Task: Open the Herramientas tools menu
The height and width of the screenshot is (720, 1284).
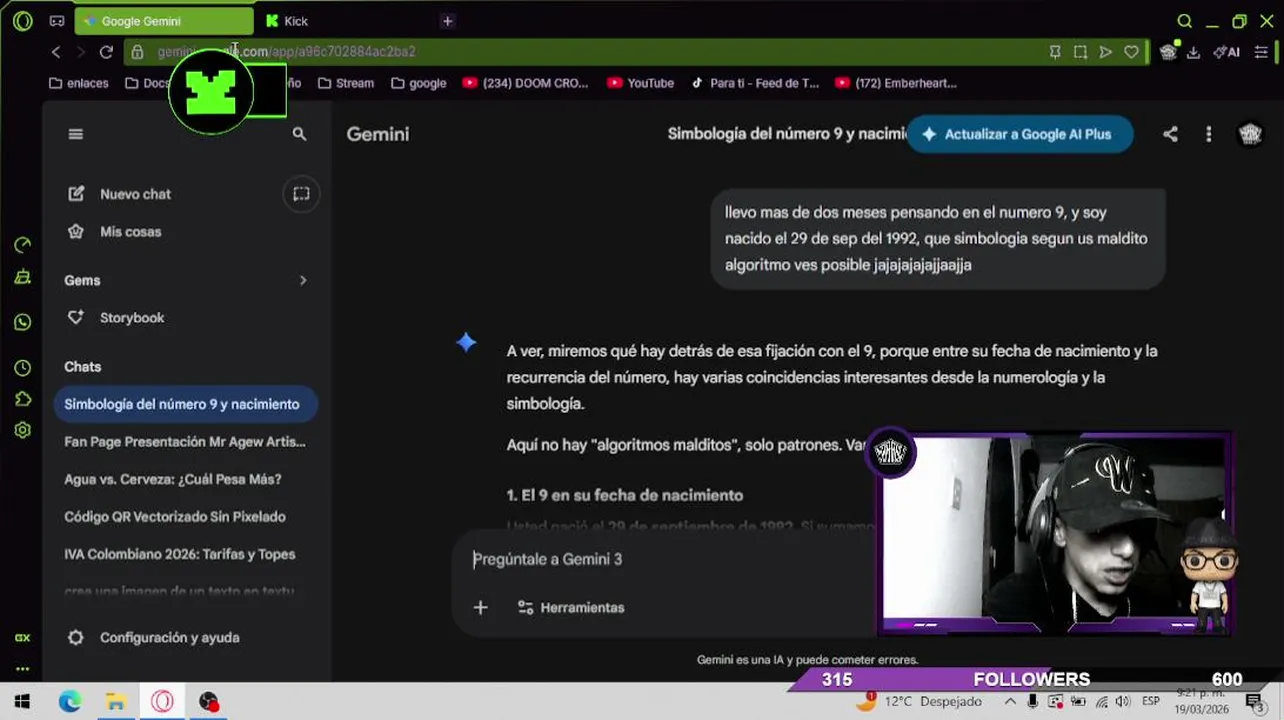Action: (571, 607)
